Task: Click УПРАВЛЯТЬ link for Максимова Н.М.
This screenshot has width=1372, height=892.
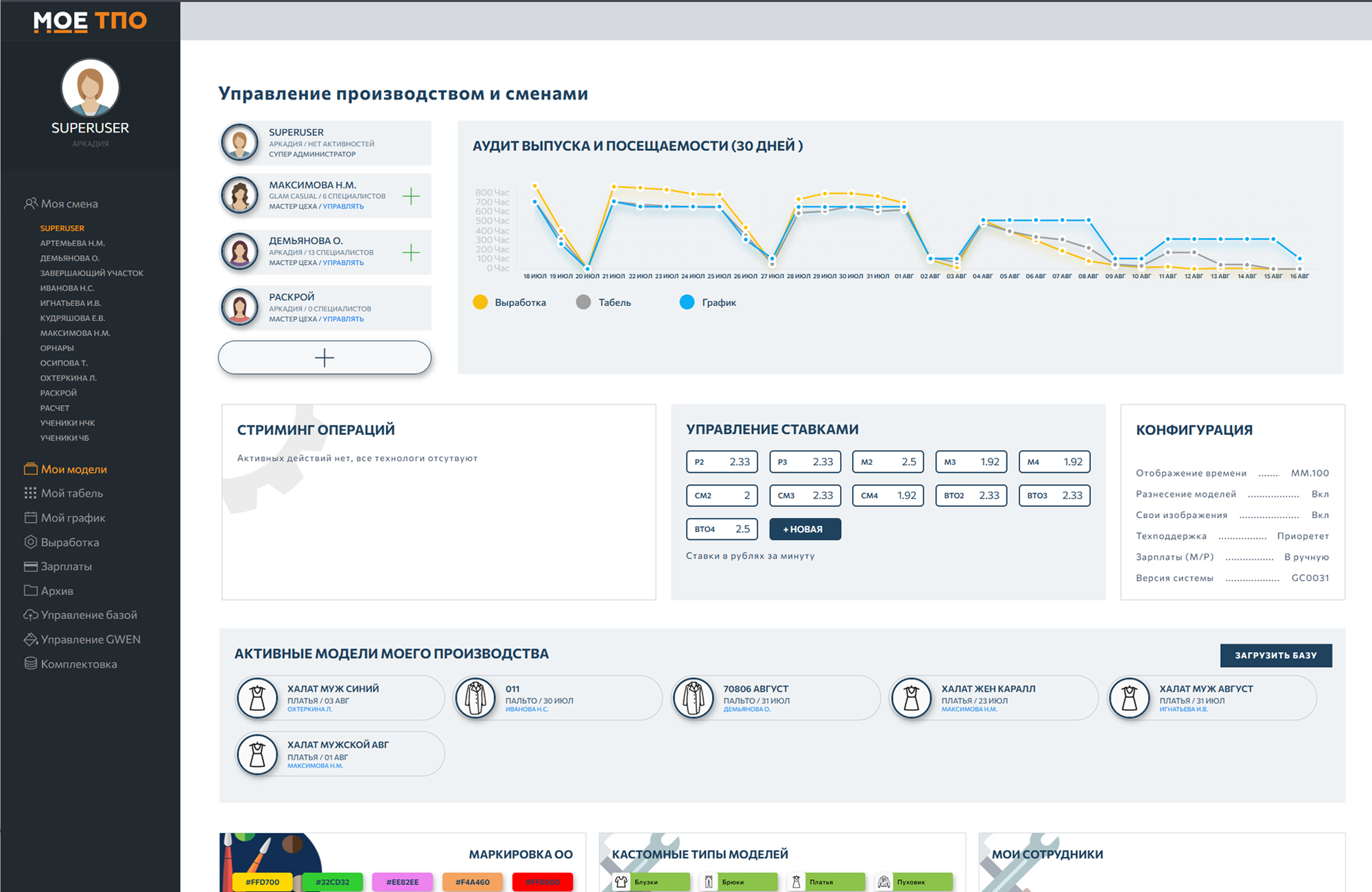Action: tap(344, 207)
